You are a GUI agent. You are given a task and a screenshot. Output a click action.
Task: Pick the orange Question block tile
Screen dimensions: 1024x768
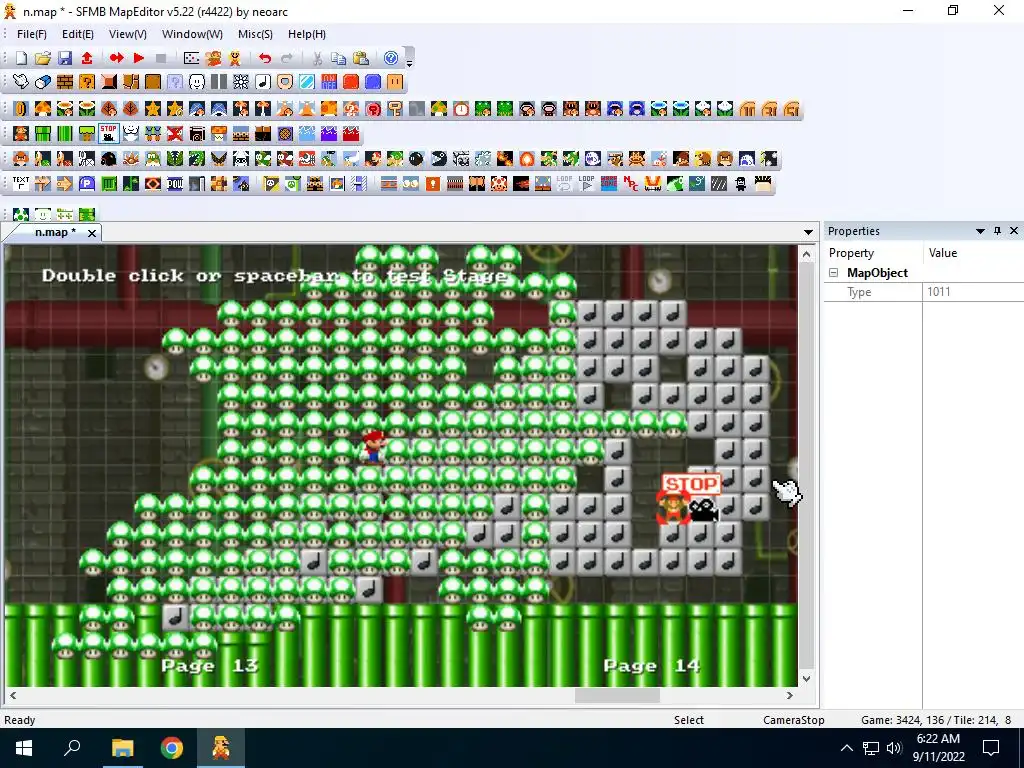(87, 82)
